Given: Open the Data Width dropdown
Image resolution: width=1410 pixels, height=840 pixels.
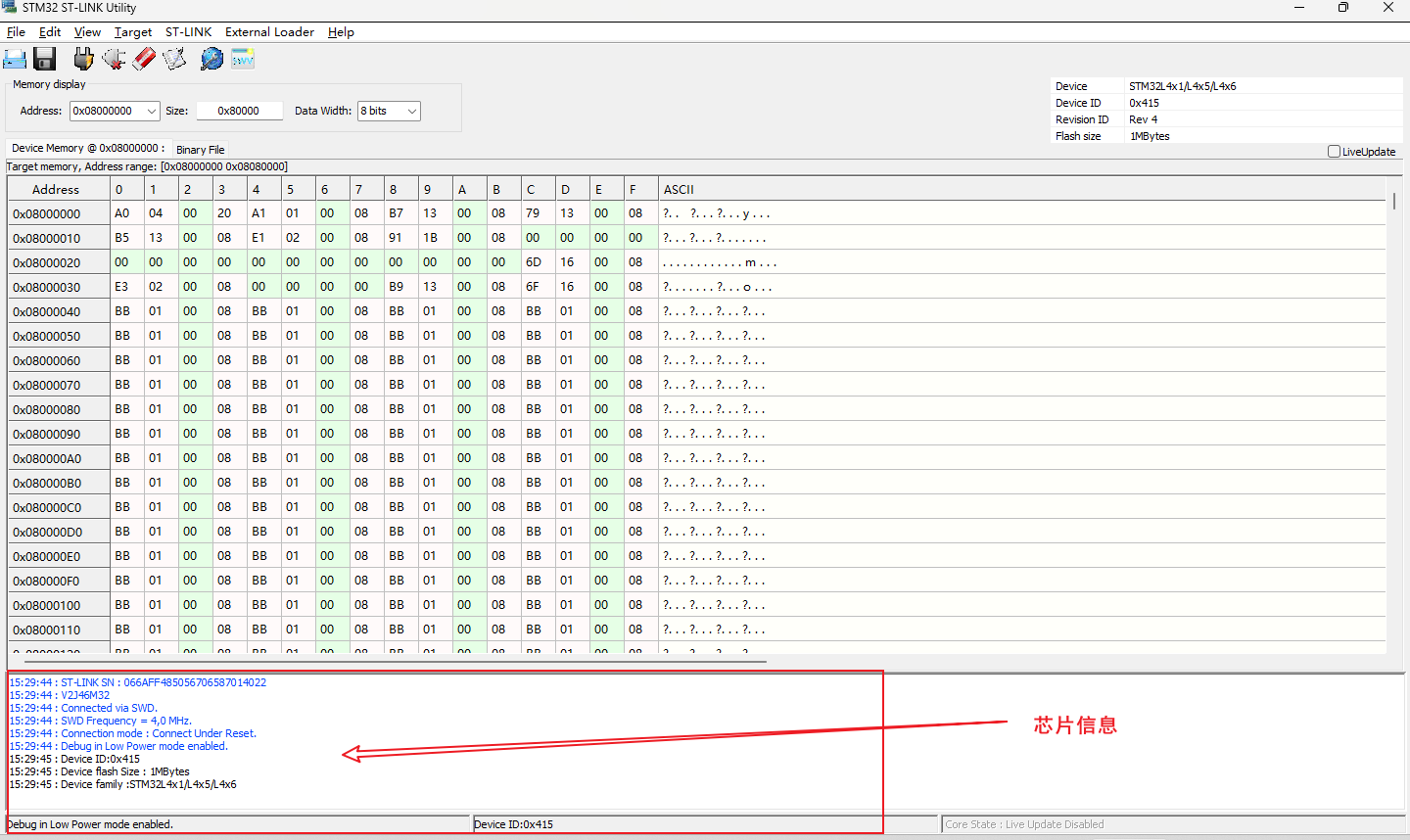Looking at the screenshot, I should [412, 112].
